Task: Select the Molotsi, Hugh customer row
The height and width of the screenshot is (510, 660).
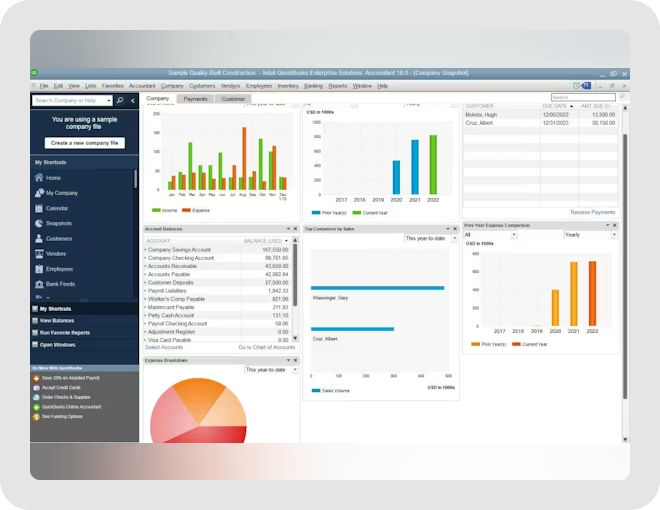Action: [x=540, y=114]
